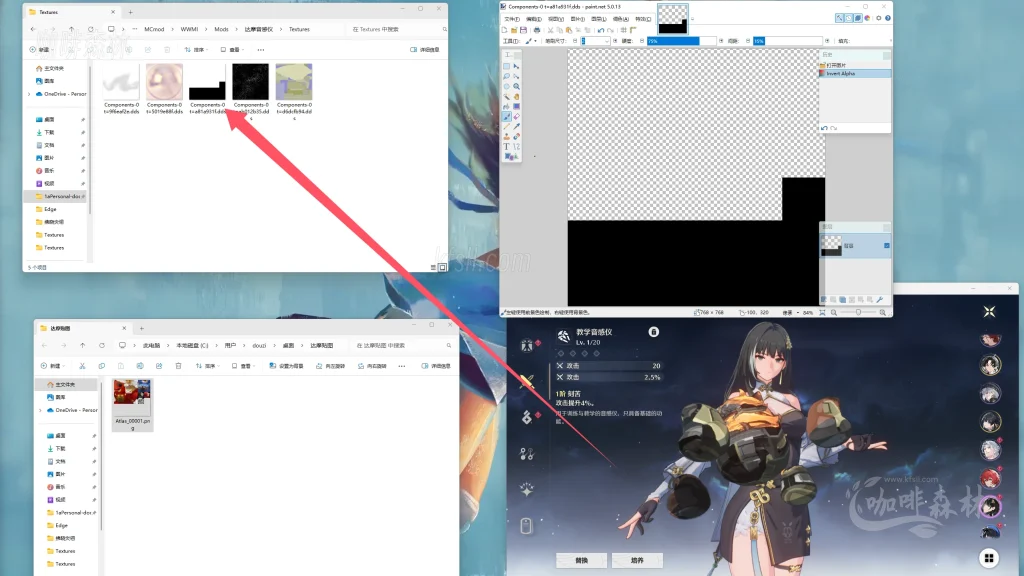Open the brush size dropdown
The height and width of the screenshot is (576, 1024).
pyautogui.click(x=607, y=41)
